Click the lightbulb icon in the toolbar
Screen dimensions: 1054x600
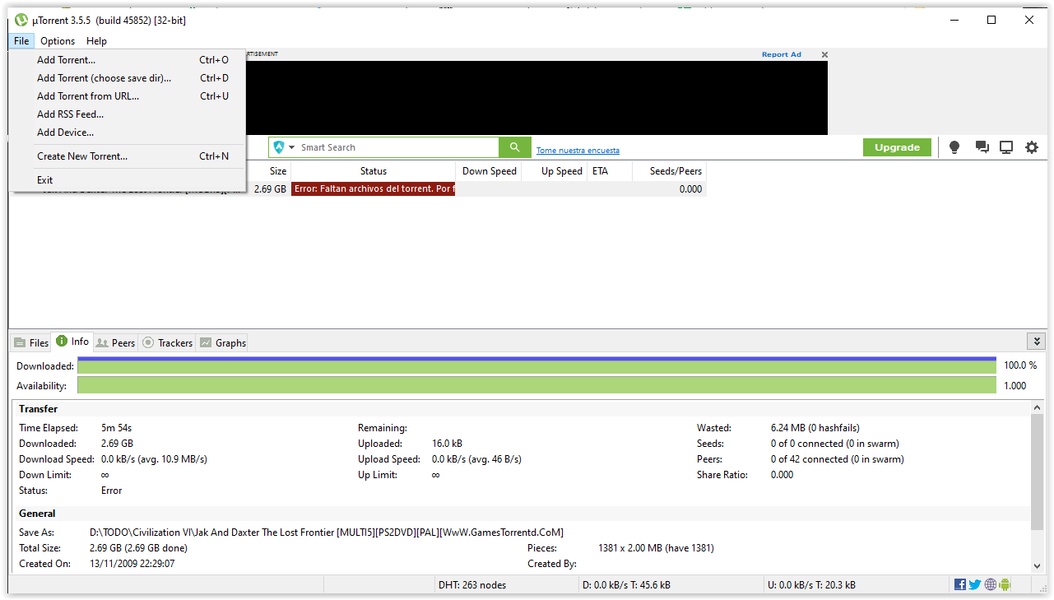pyautogui.click(x=954, y=147)
